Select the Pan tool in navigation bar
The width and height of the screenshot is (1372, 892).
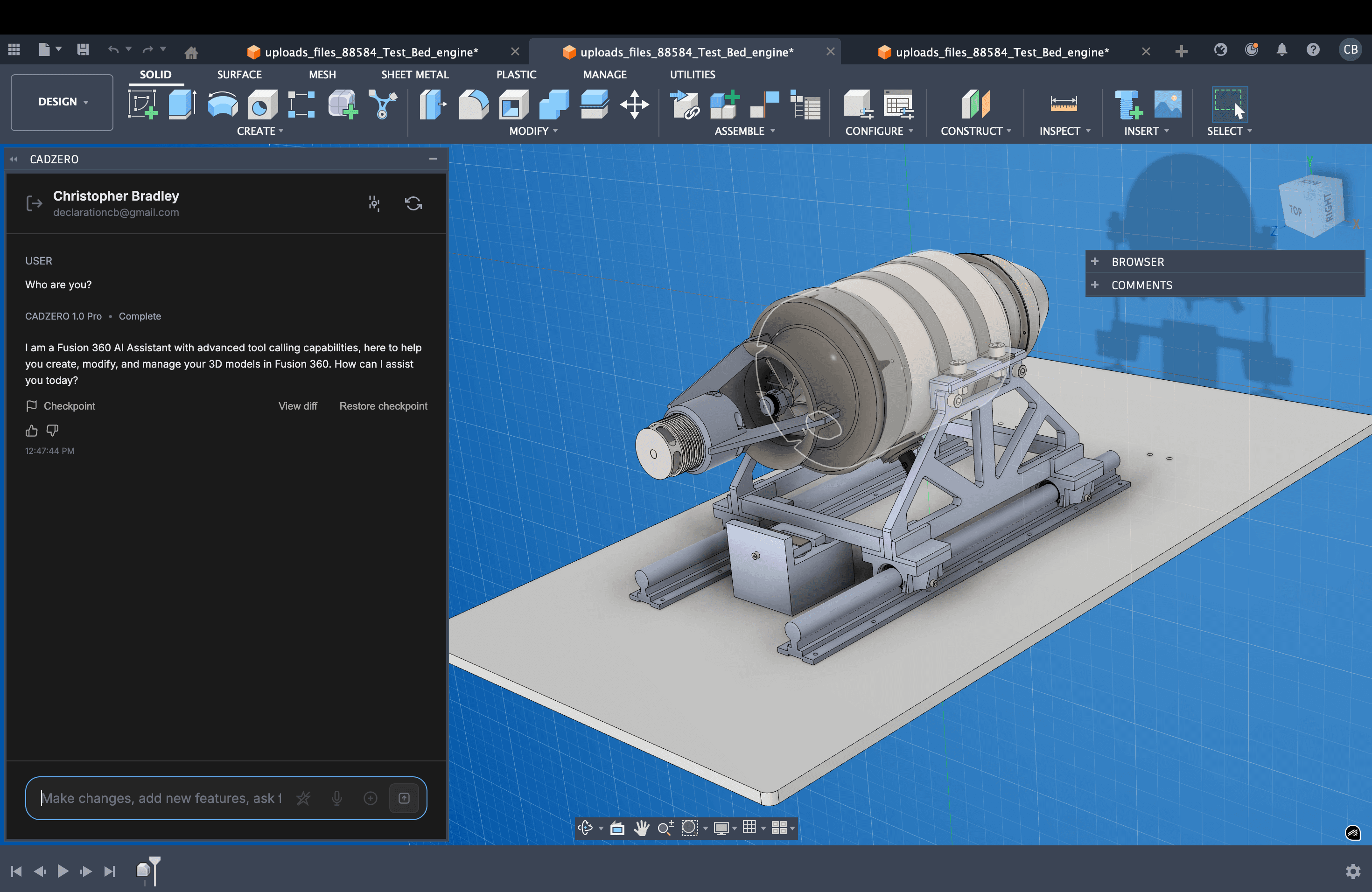tap(642, 828)
